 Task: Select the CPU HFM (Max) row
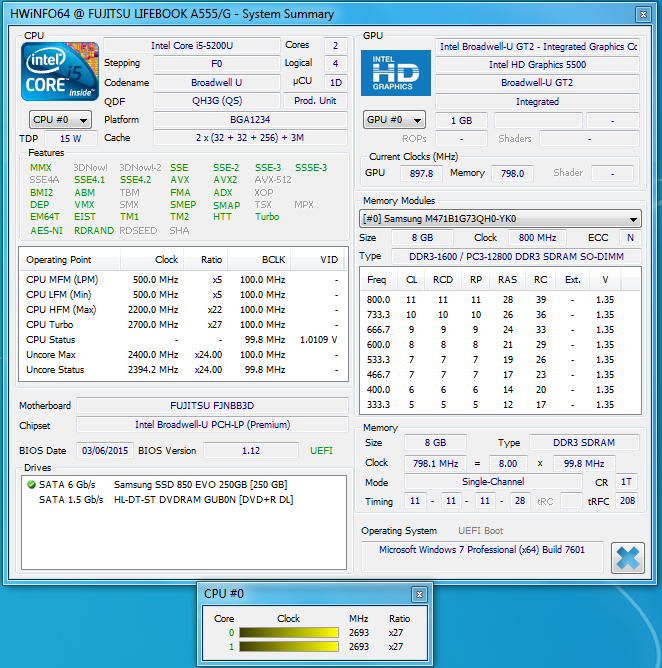(x=182, y=310)
